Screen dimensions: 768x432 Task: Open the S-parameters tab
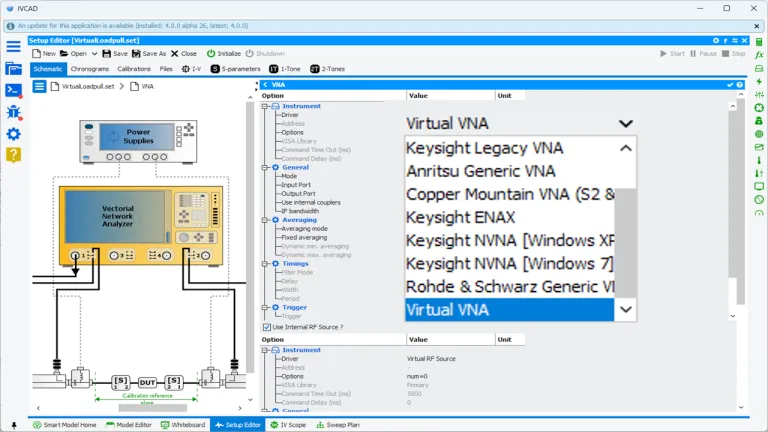point(236,69)
